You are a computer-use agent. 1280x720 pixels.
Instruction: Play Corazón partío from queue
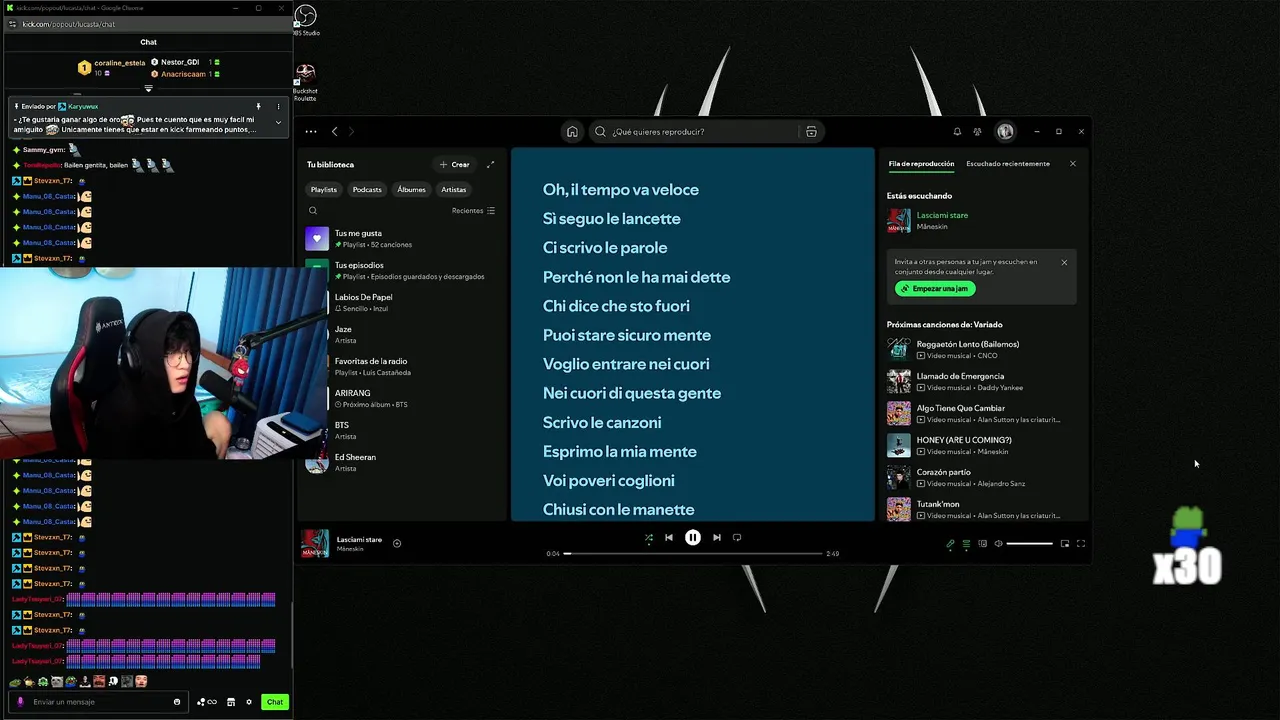tap(982, 477)
